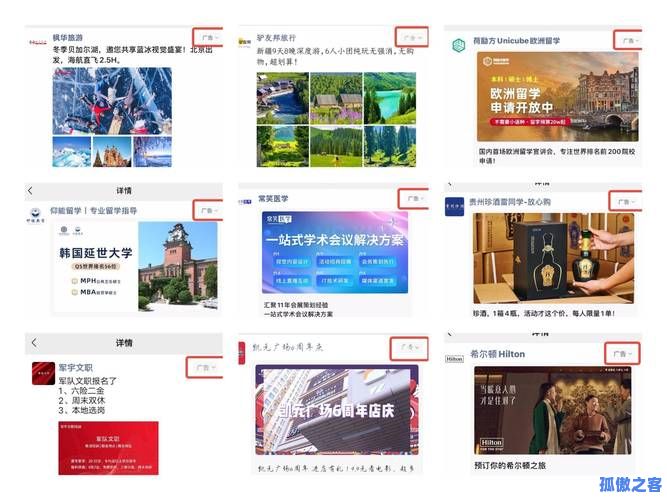Open Hilton hotel scene ad image
Viewport: 667px width, 500px height.
click(553, 410)
